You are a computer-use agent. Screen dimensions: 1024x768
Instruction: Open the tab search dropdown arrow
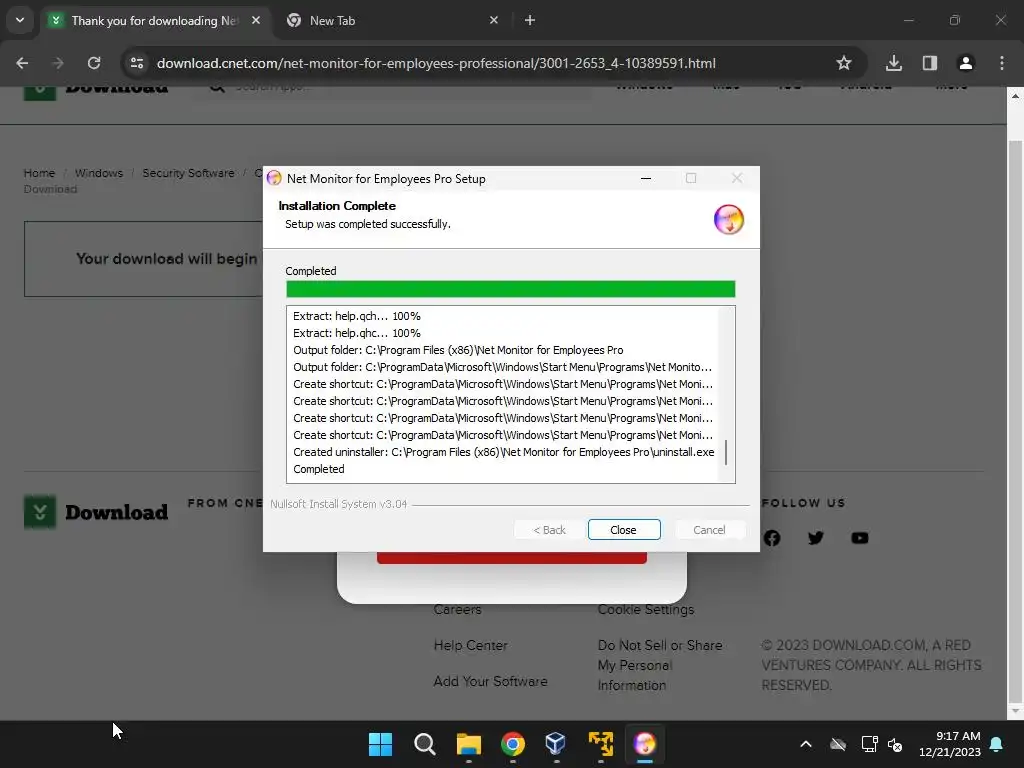20,20
